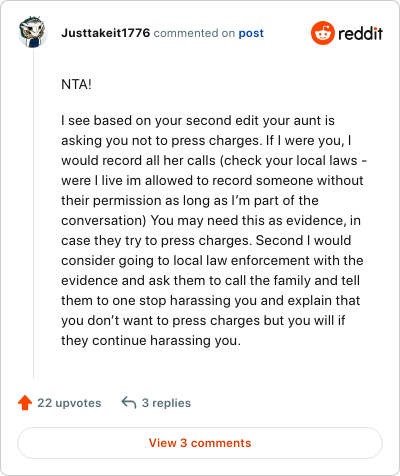This screenshot has width=400, height=476.
Task: Click the reply arrow icon
Action: (x=129, y=402)
